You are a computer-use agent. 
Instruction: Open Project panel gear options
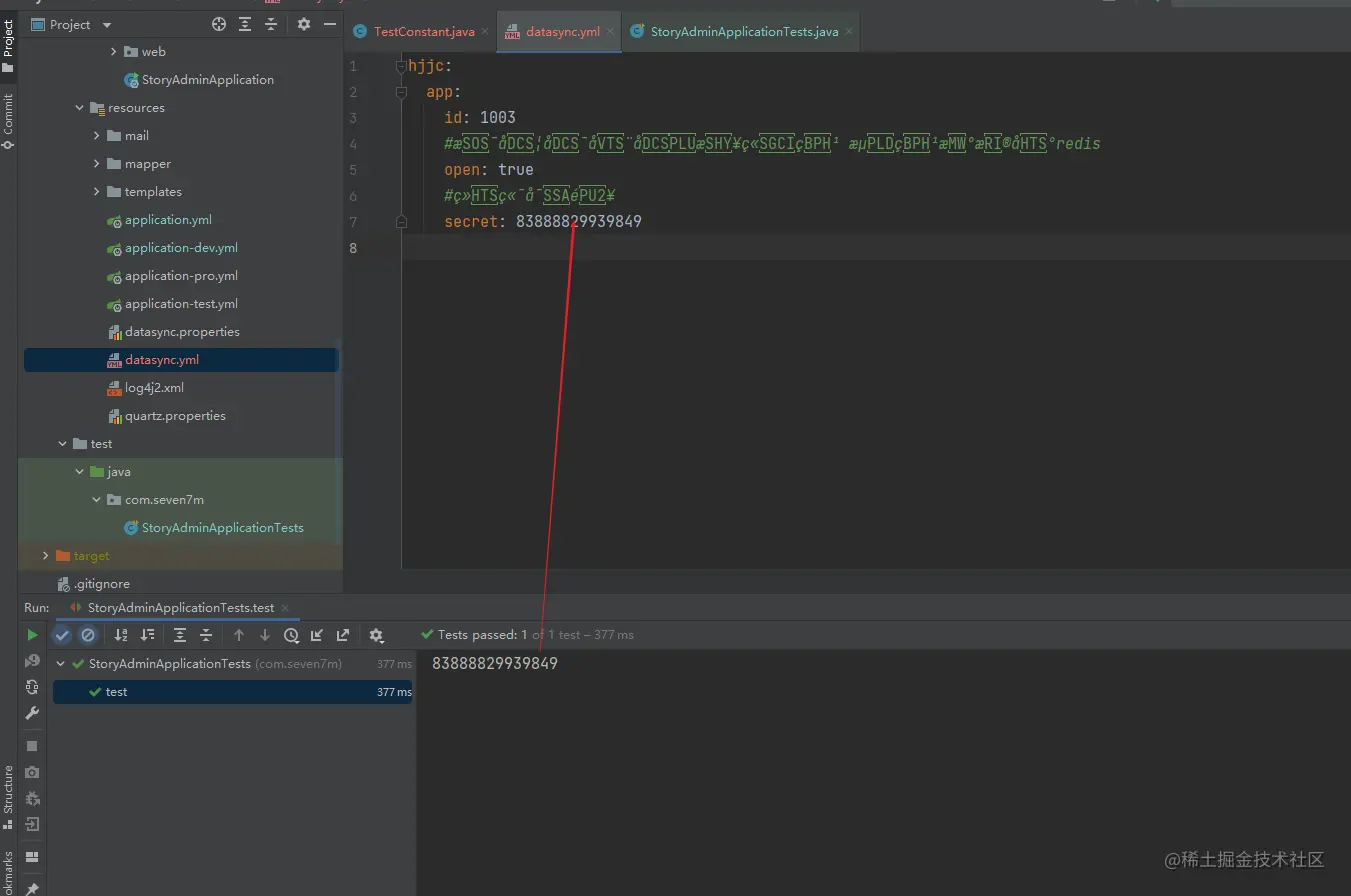click(304, 24)
